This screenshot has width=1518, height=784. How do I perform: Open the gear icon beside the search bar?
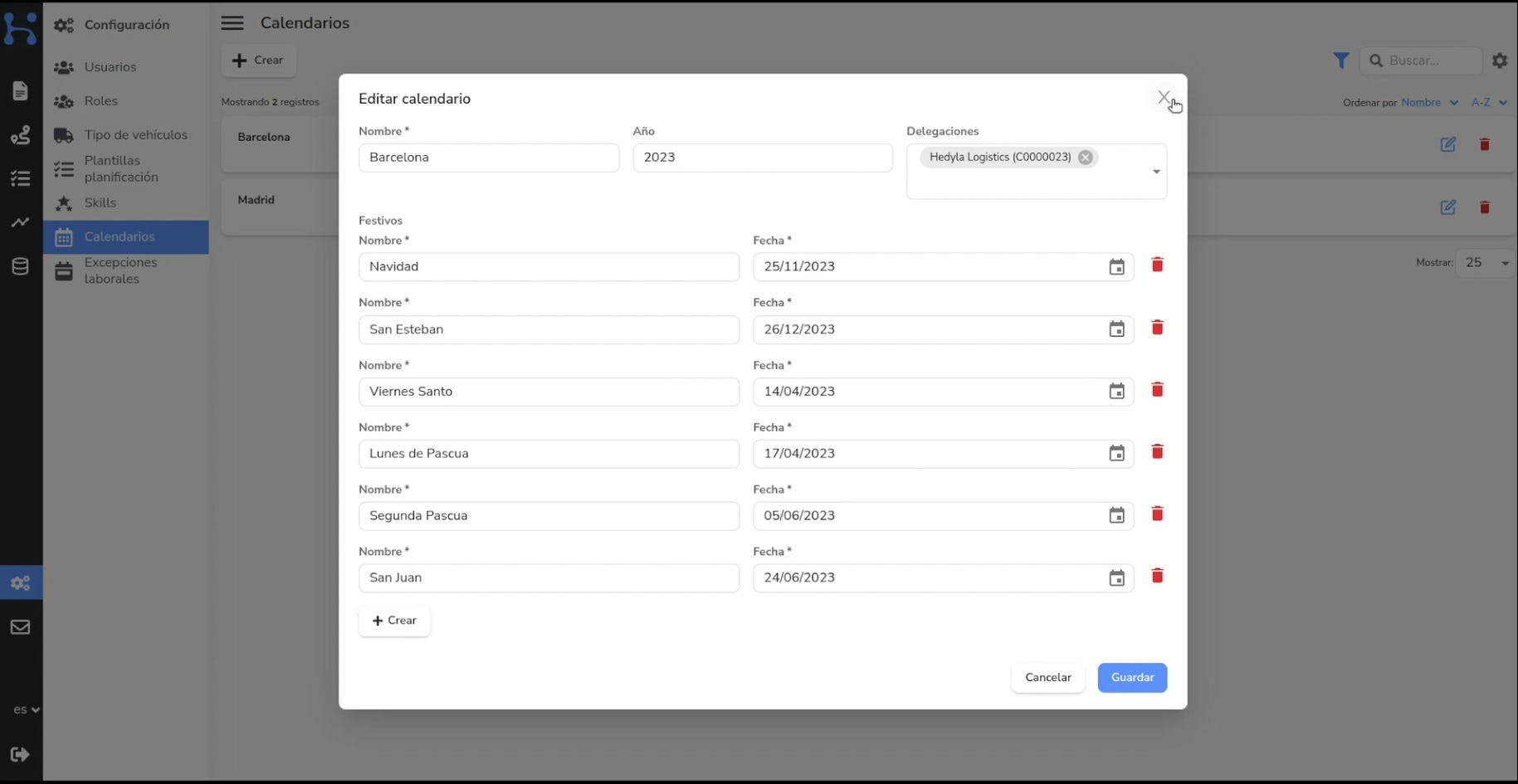pyautogui.click(x=1499, y=60)
